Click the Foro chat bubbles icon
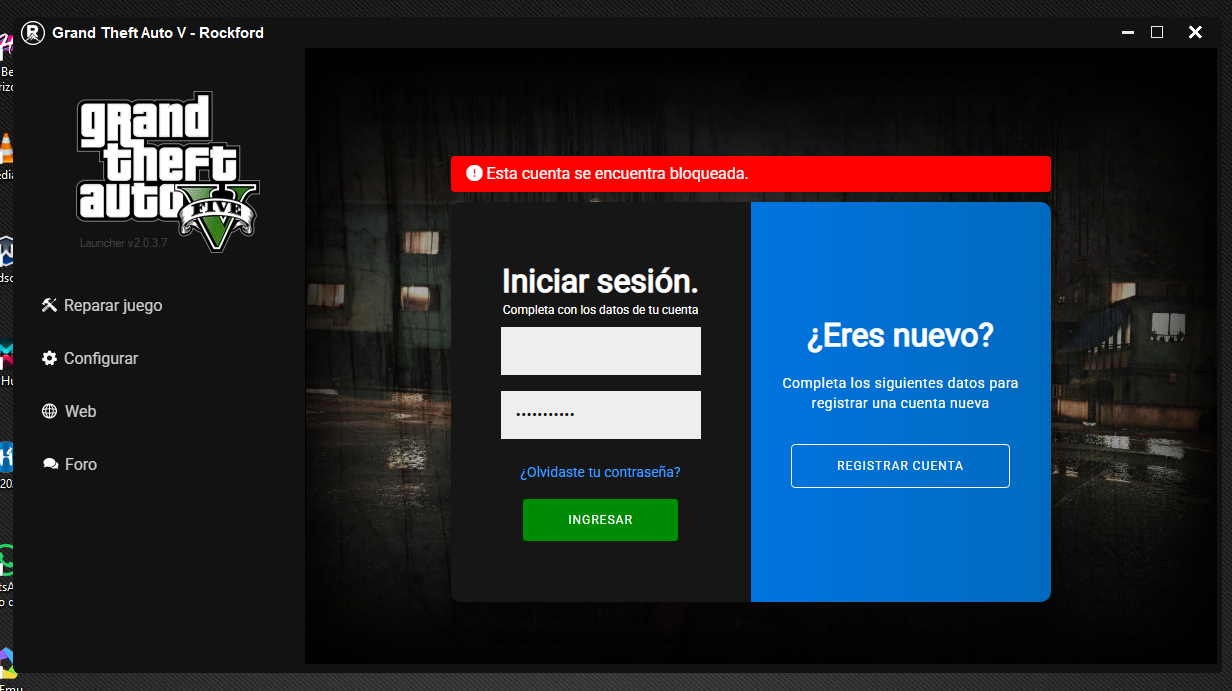Viewport: 1232px width, 691px height. point(49,465)
